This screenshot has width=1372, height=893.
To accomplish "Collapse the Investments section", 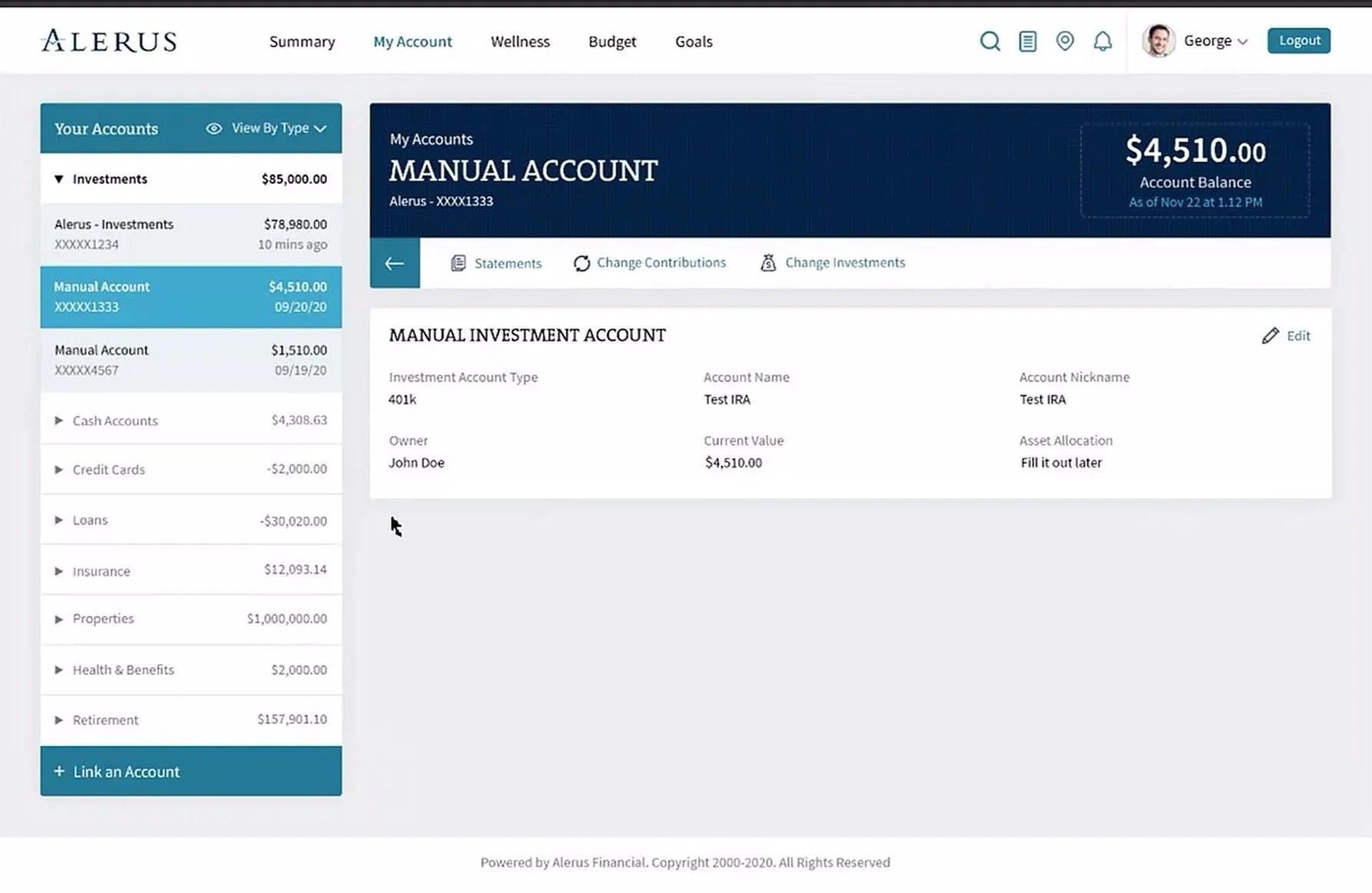I will pyautogui.click(x=58, y=179).
